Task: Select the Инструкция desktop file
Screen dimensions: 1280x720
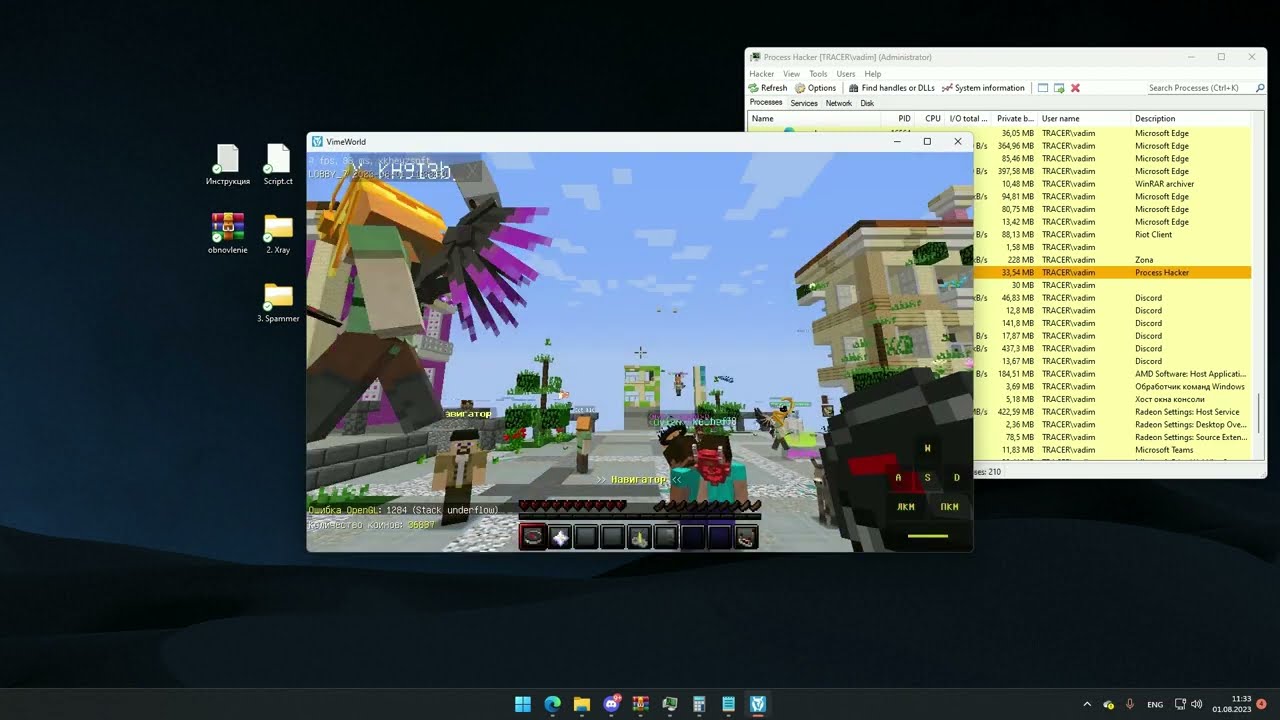Action: [x=228, y=165]
